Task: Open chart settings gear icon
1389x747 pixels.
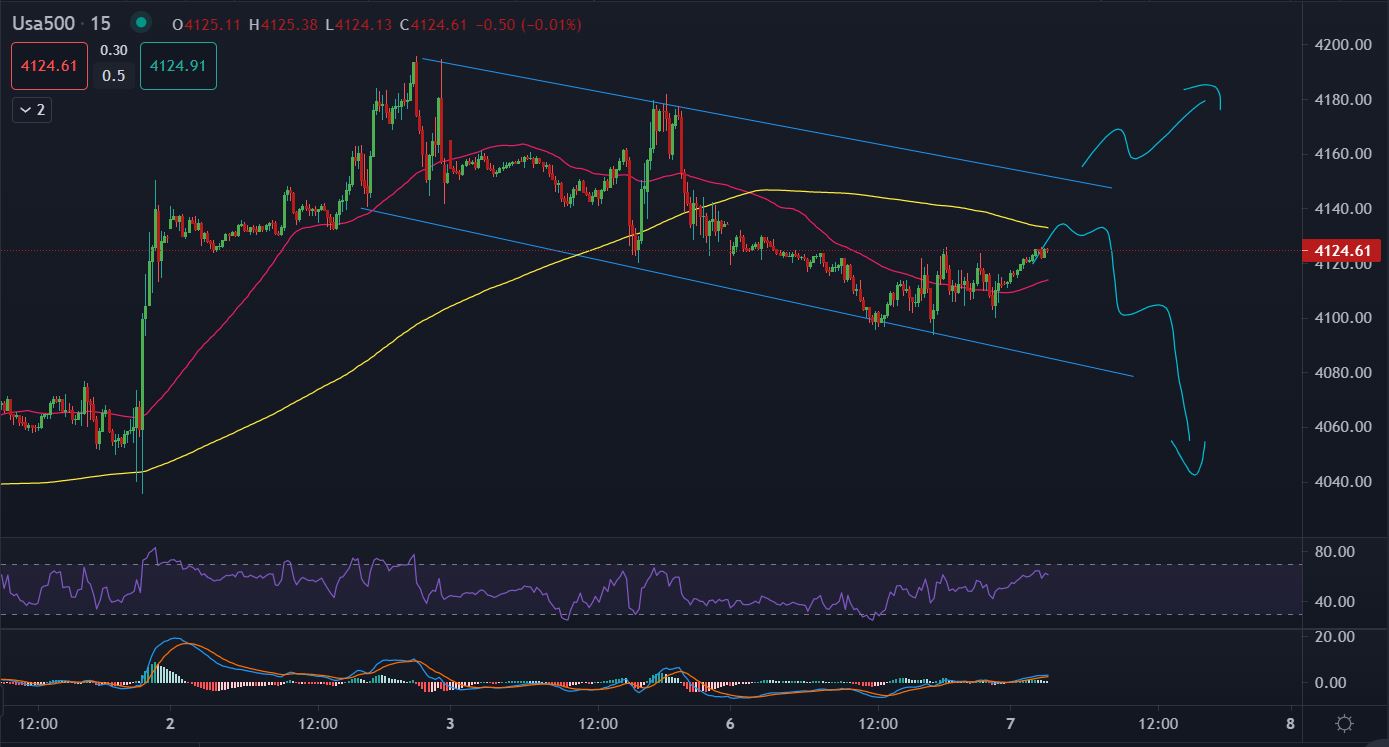Action: click(1345, 723)
